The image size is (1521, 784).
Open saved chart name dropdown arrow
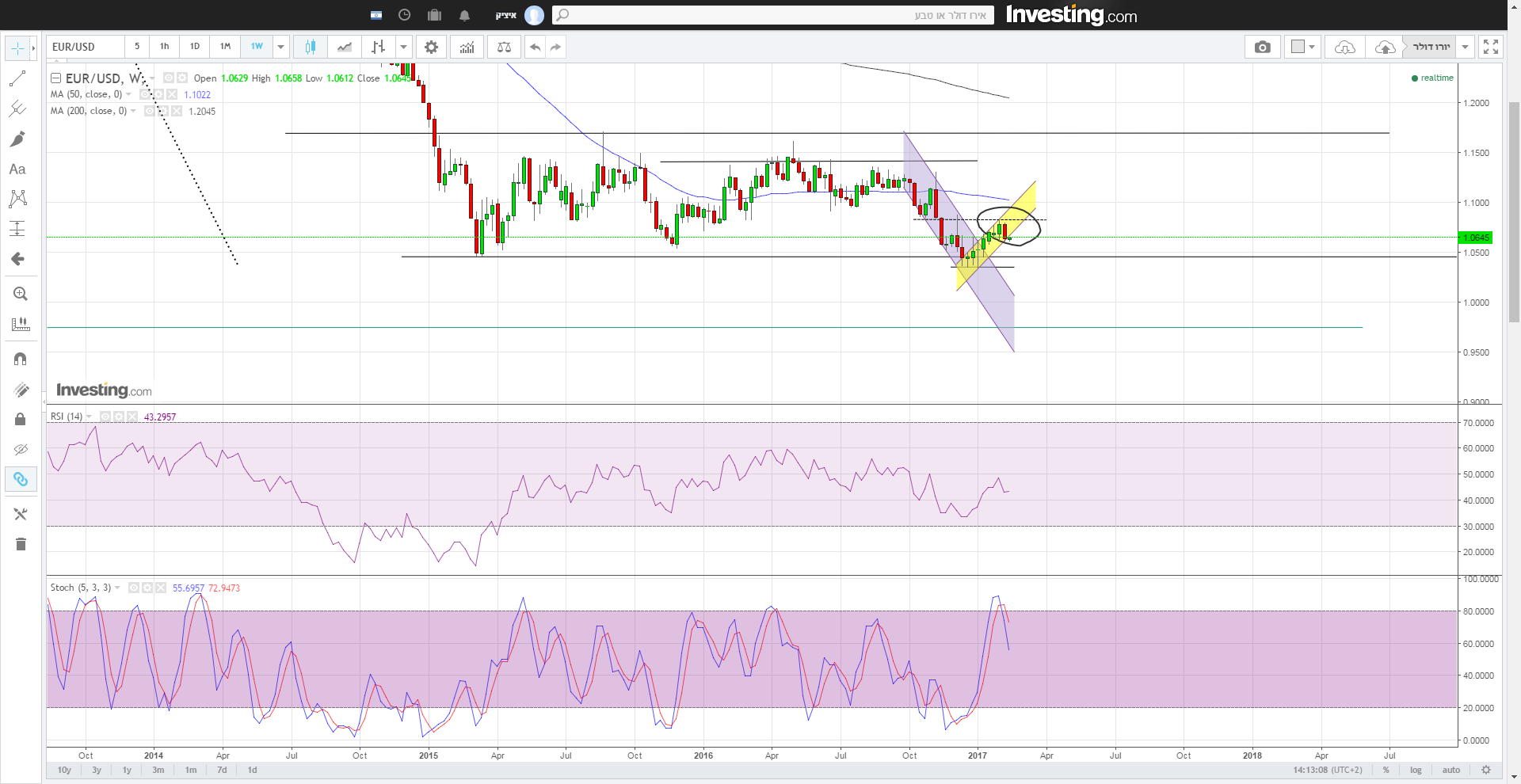click(x=1466, y=47)
